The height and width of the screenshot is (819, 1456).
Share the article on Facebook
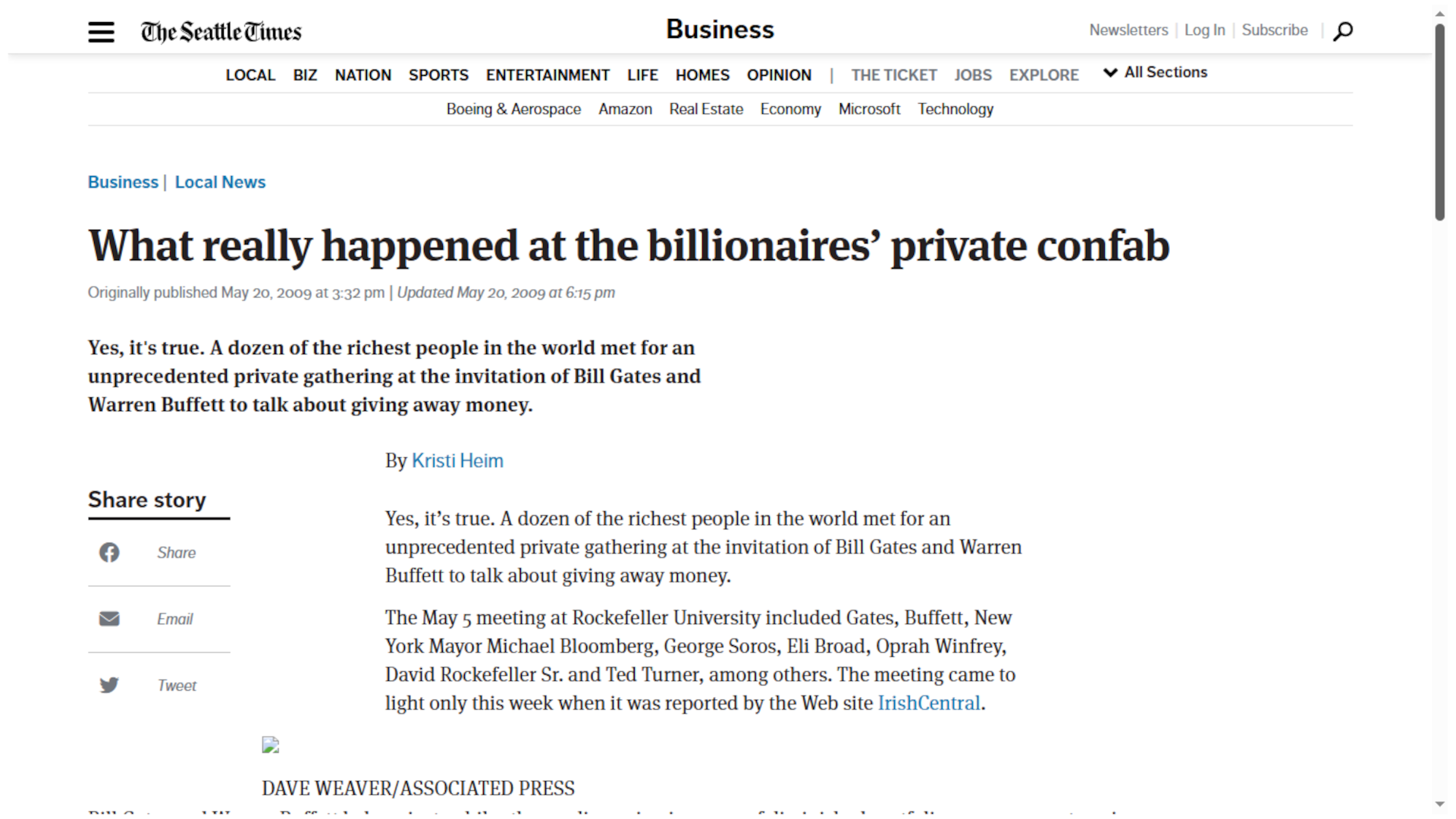tap(109, 552)
